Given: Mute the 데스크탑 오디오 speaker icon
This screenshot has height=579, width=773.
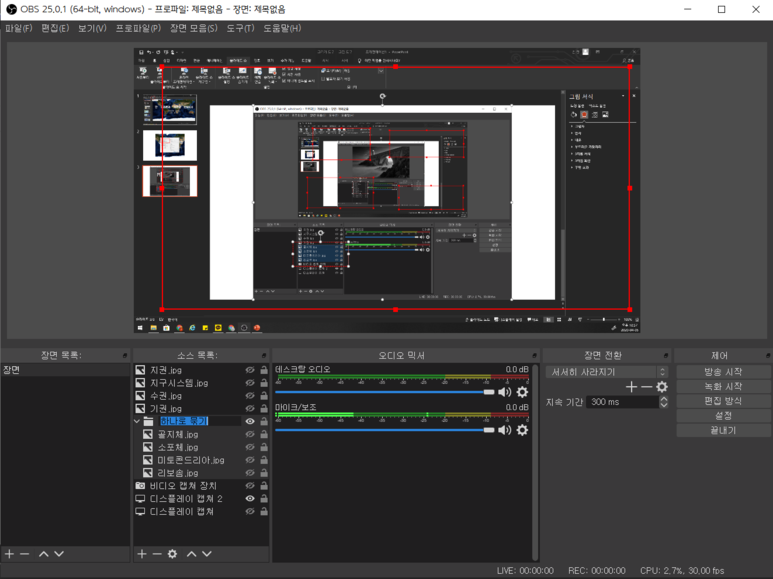Looking at the screenshot, I should click(504, 392).
